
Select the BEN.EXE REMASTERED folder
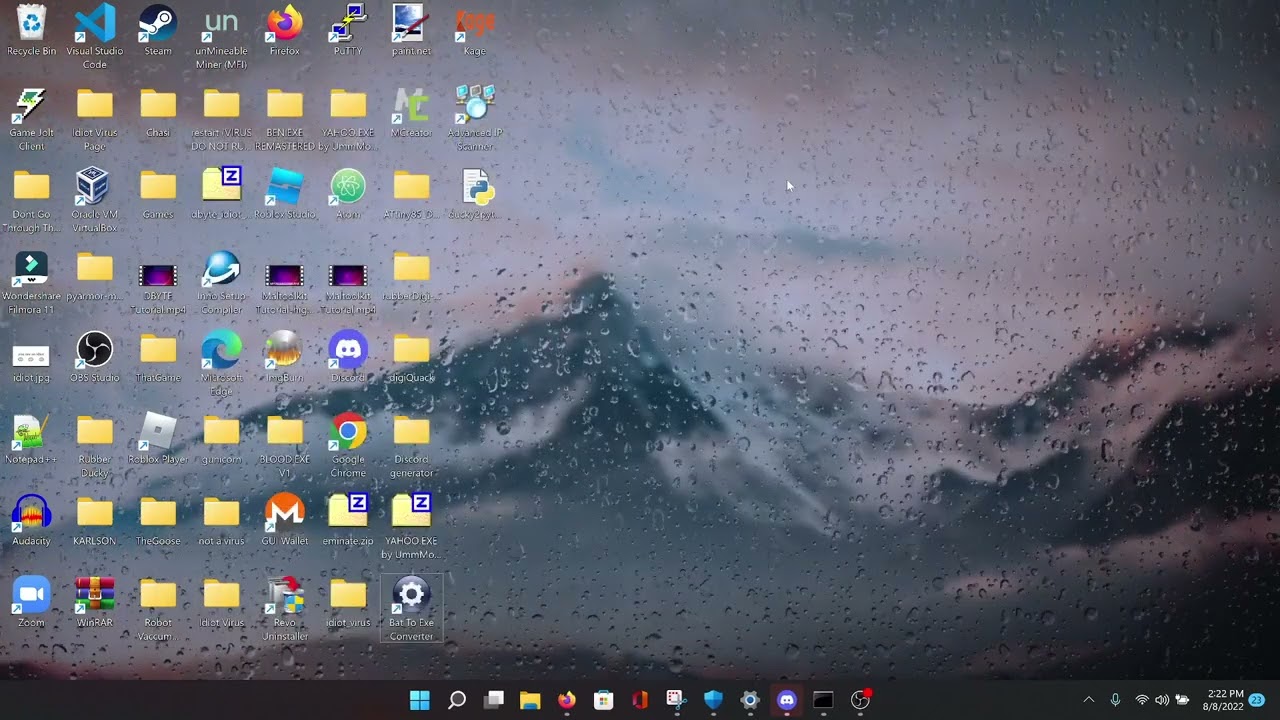tap(285, 119)
